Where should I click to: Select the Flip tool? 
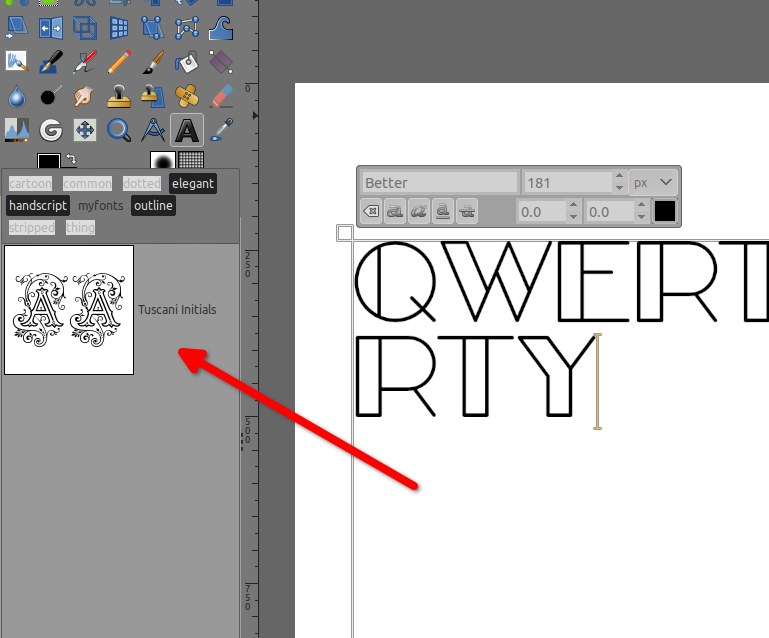pos(51,28)
